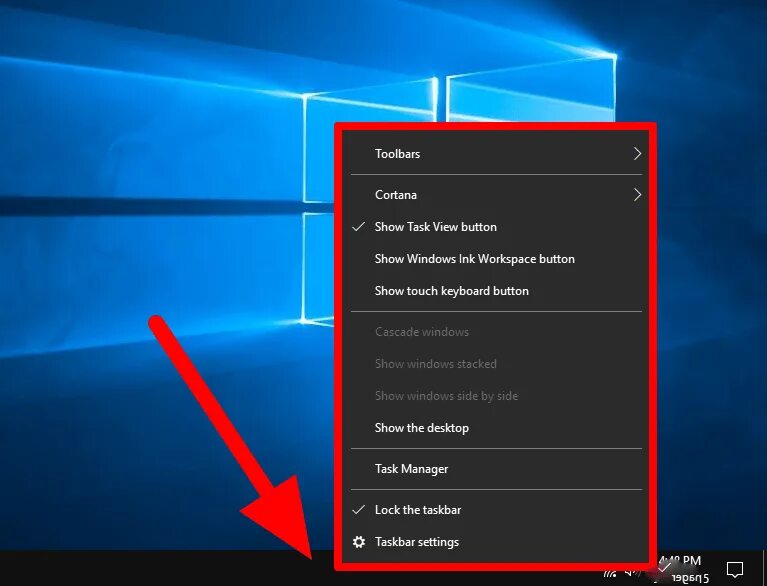Open the Action Center notification icon
The height and width of the screenshot is (586, 767).
735,569
